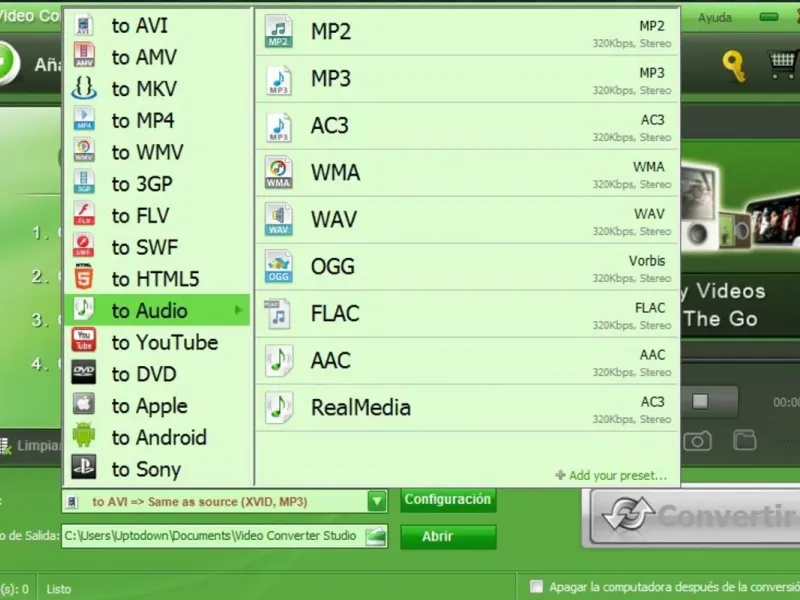Click the HTML5 shield icon
The image size is (800, 600).
click(x=84, y=278)
